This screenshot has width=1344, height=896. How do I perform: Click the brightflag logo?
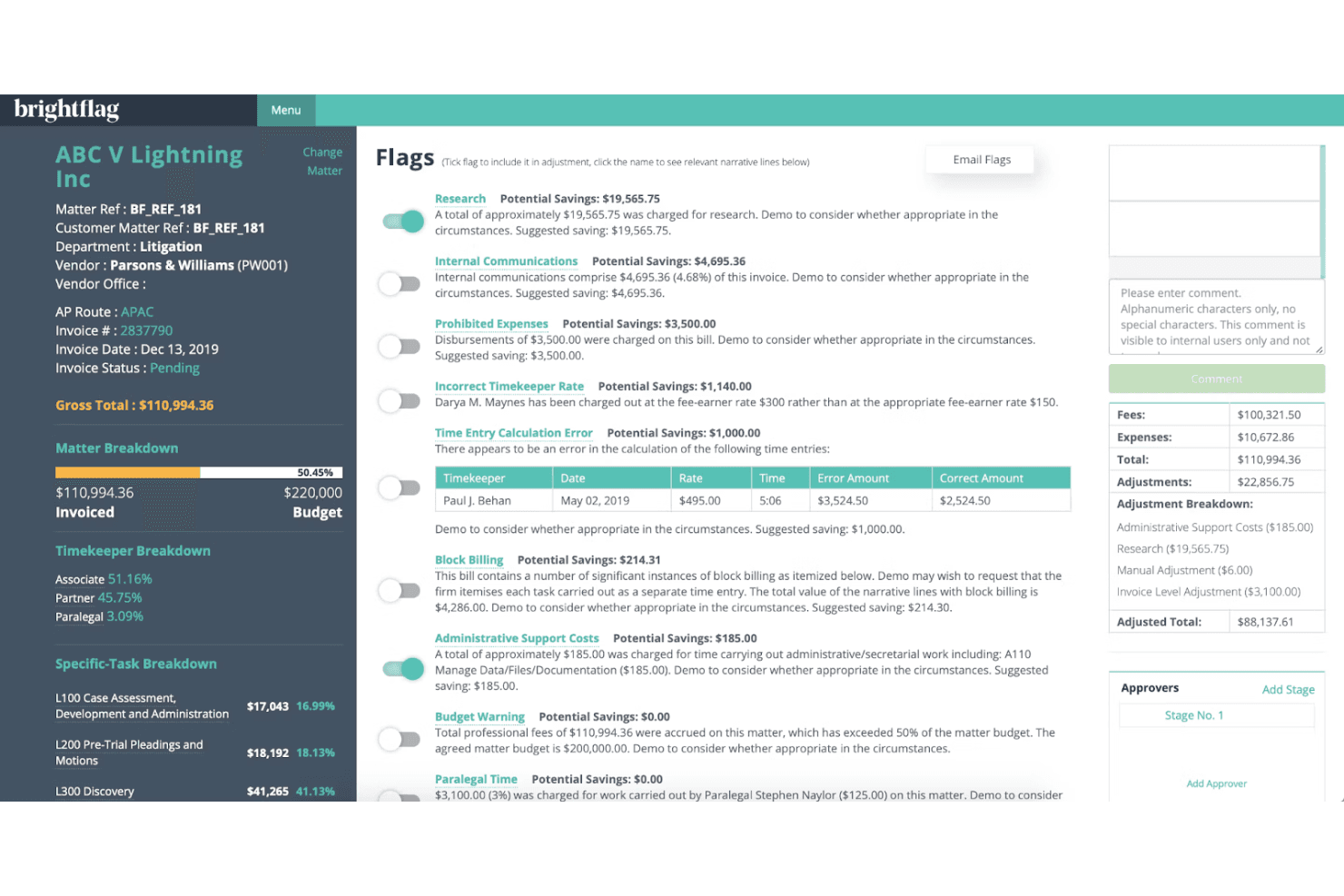[66, 110]
